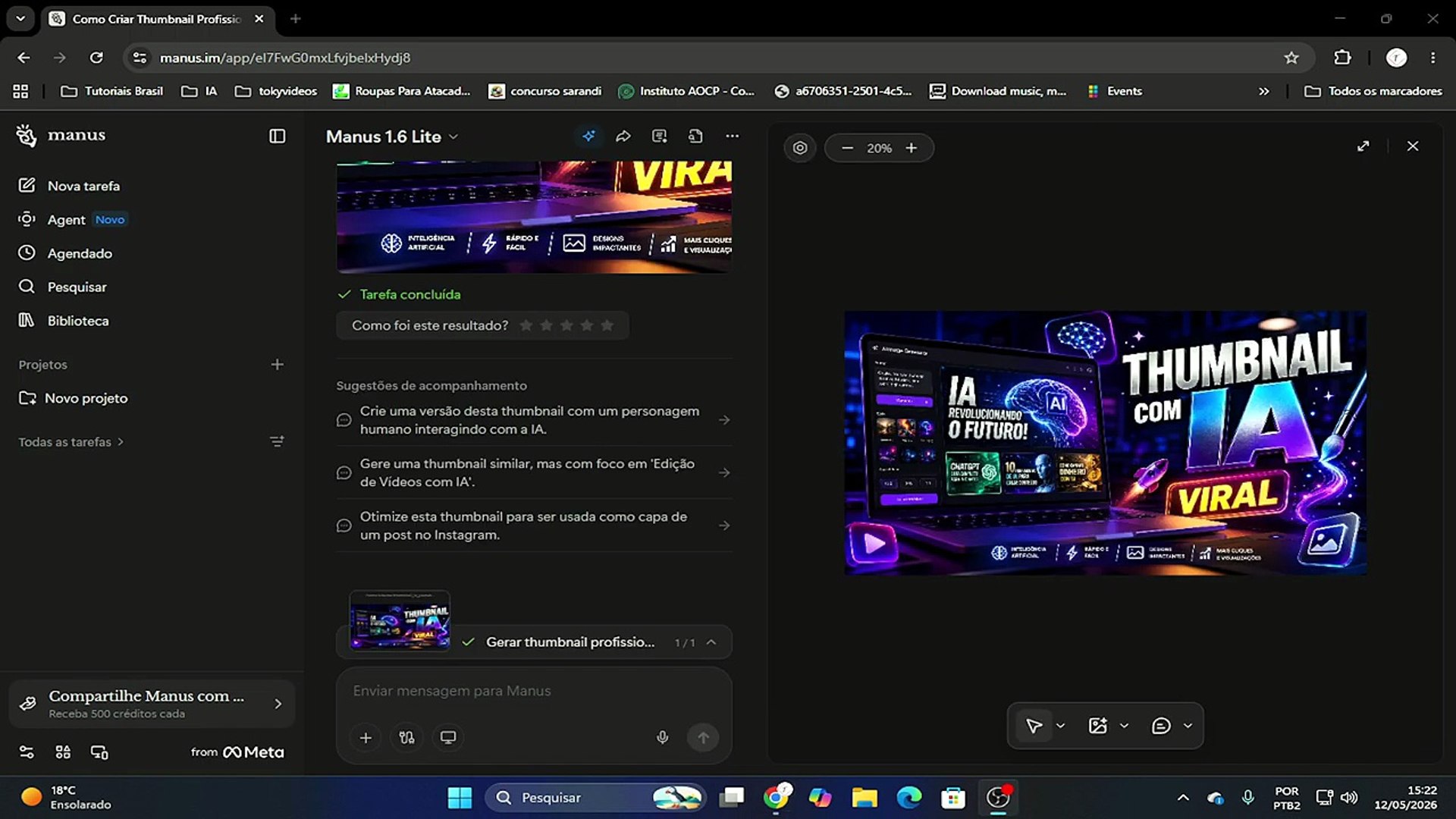This screenshot has height=819, width=1456.
Task: Click the taskbar Pesquisar search box
Action: click(x=596, y=798)
